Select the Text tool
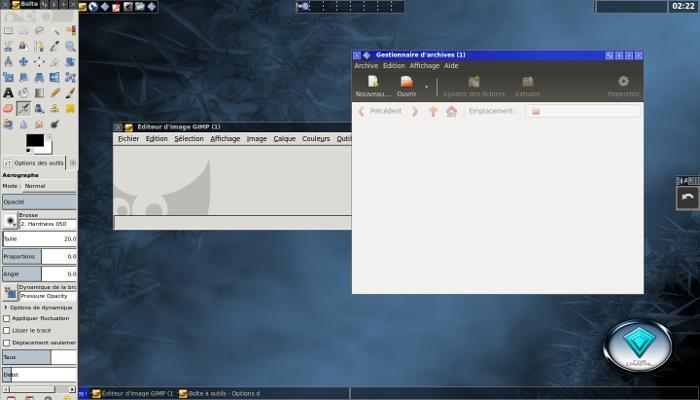This screenshot has width=700, height=400. (8, 93)
